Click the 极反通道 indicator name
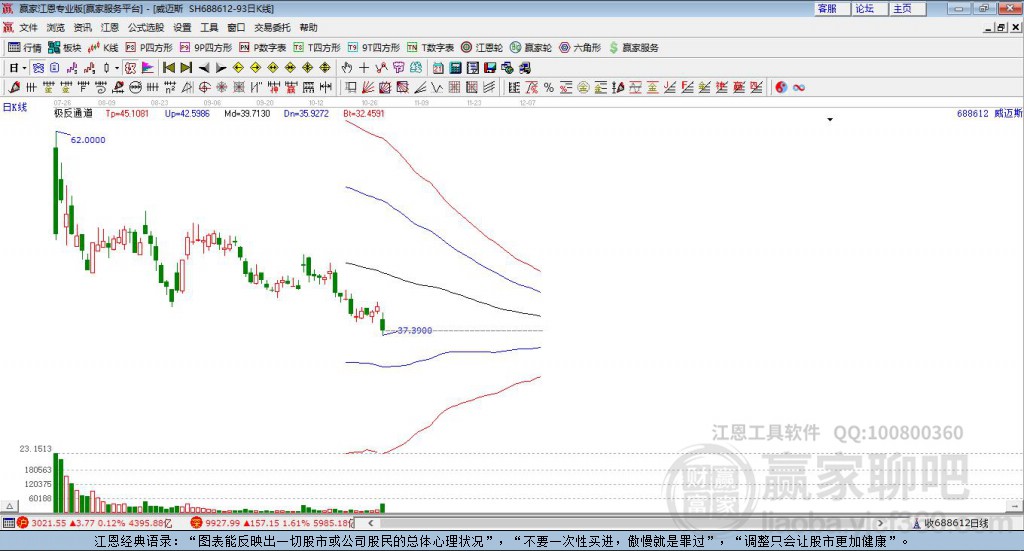 pos(72,113)
